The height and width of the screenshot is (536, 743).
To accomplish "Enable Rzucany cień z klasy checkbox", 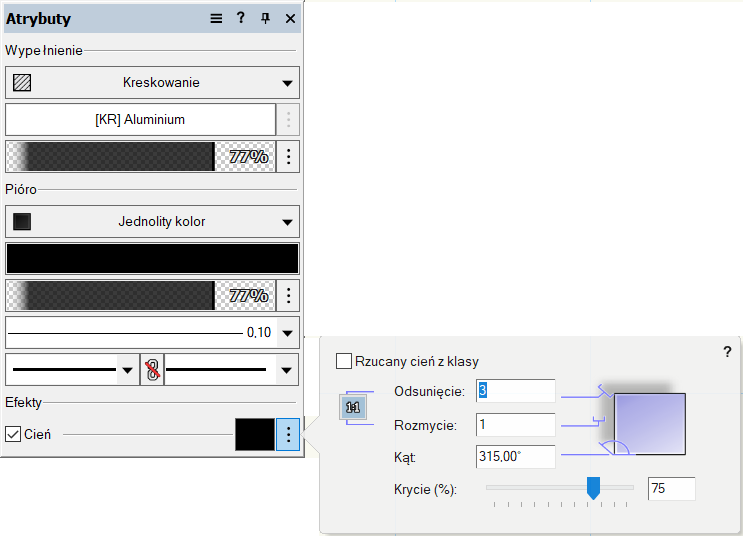I will (345, 361).
